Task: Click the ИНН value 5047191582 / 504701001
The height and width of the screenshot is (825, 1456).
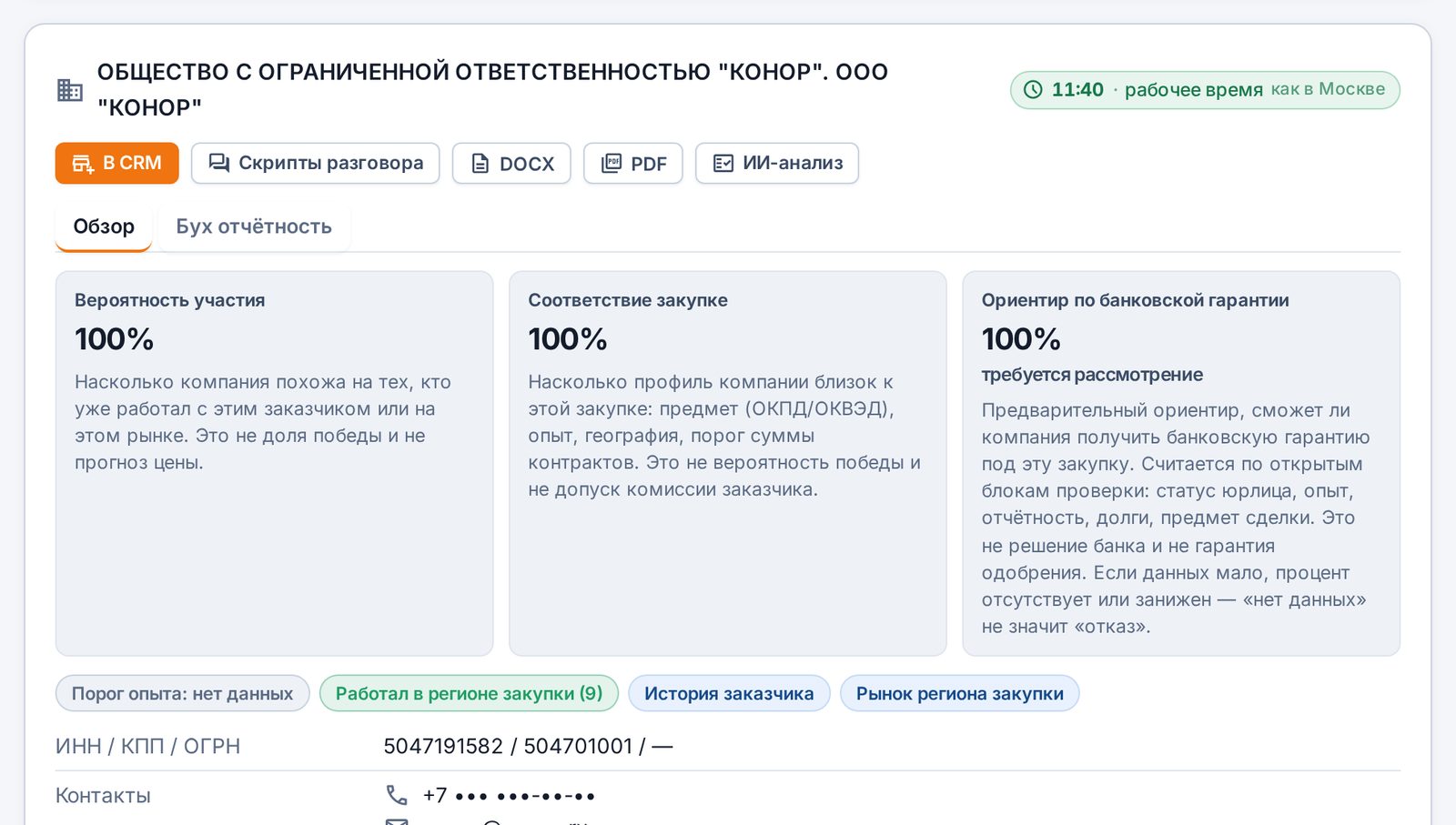Action: coord(528,746)
